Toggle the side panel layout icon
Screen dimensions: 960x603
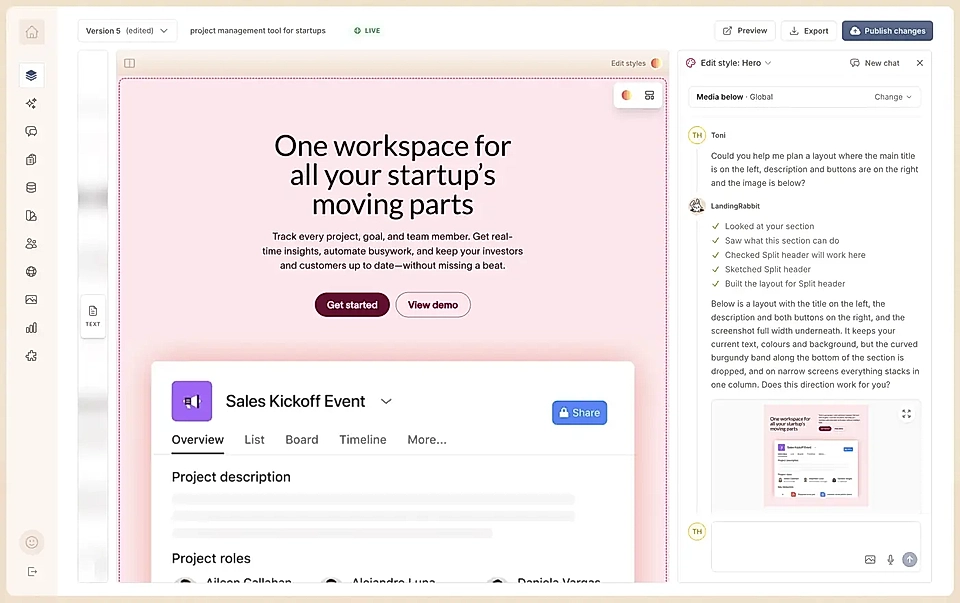[129, 63]
